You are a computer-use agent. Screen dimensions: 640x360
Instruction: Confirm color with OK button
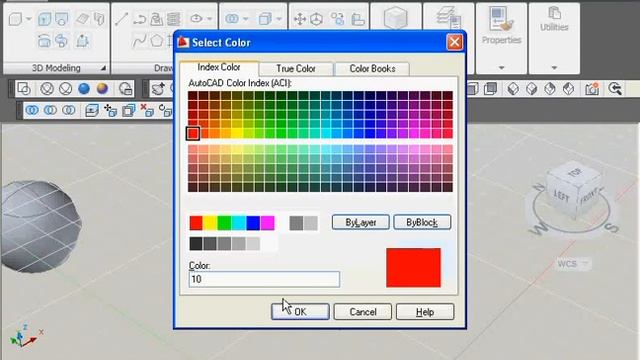pyautogui.click(x=300, y=312)
